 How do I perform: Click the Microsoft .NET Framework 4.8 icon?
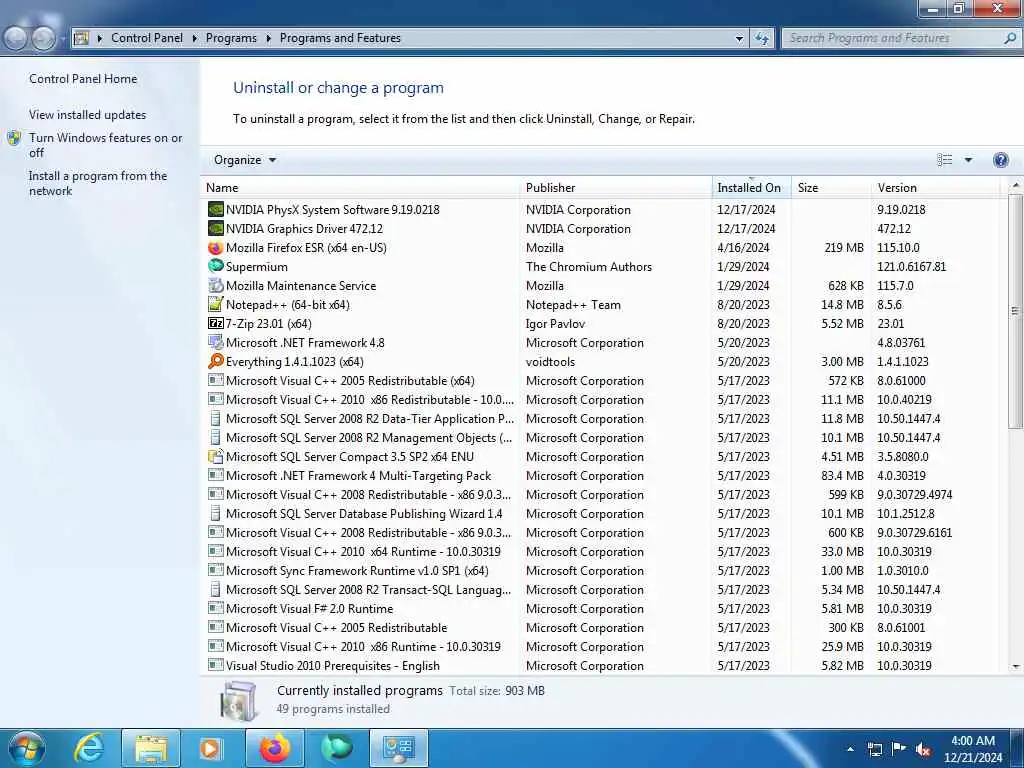(x=216, y=342)
